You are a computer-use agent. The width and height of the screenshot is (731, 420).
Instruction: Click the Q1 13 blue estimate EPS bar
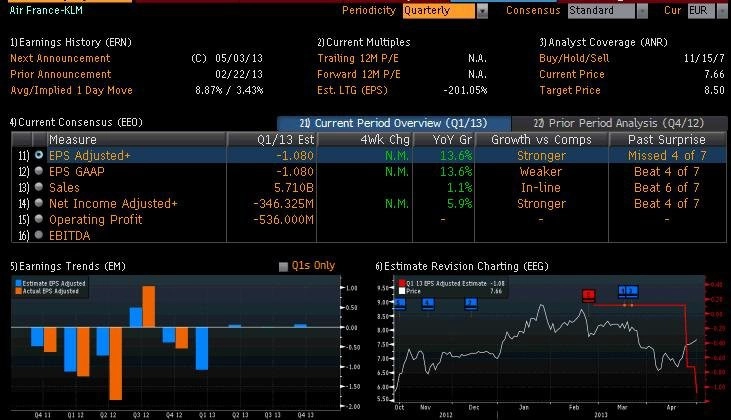tap(202, 349)
